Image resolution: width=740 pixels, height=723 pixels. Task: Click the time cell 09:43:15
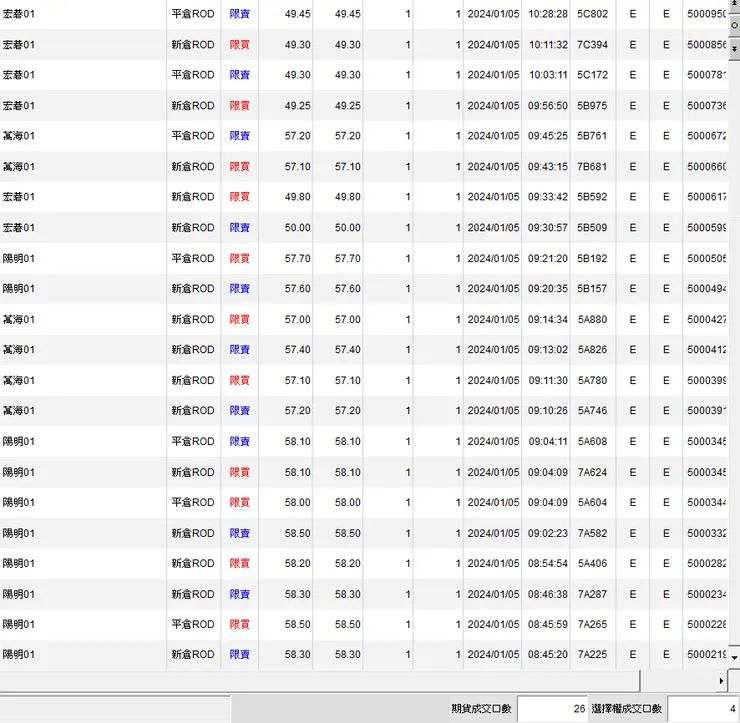click(x=548, y=167)
